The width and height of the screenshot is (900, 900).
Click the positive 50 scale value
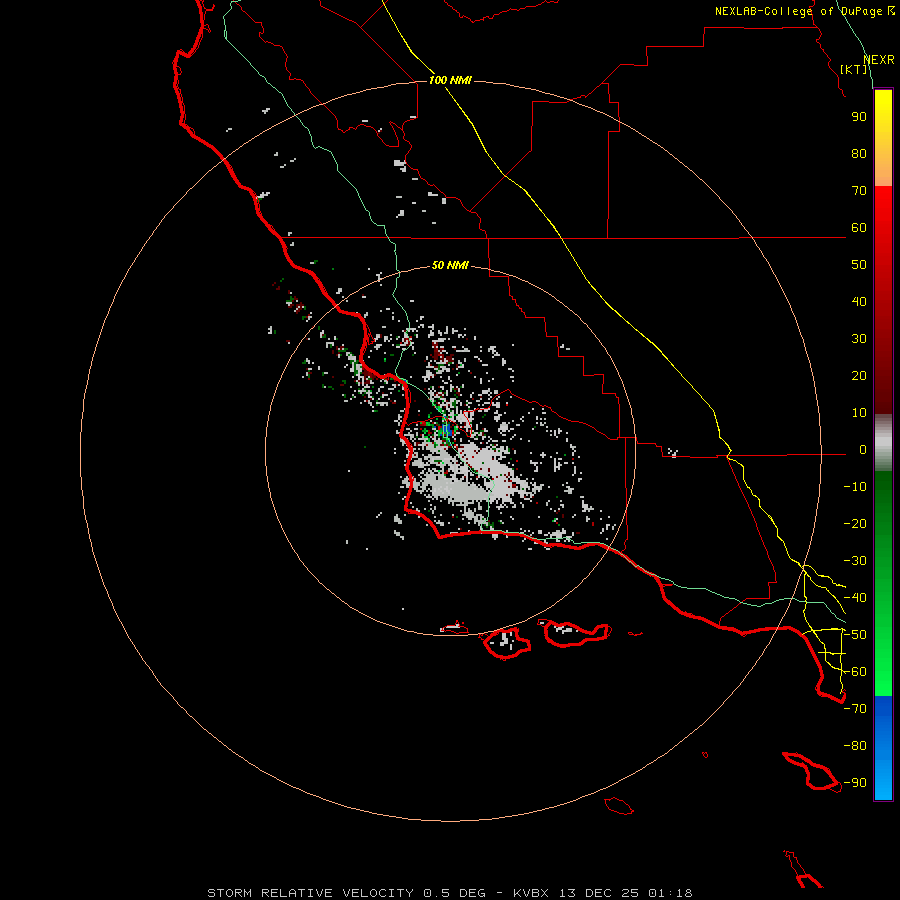click(x=859, y=265)
